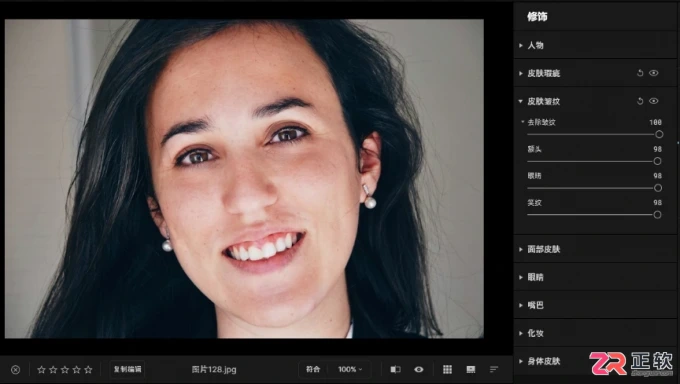Rate the photo four stars
The height and width of the screenshot is (384, 680).
77,370
